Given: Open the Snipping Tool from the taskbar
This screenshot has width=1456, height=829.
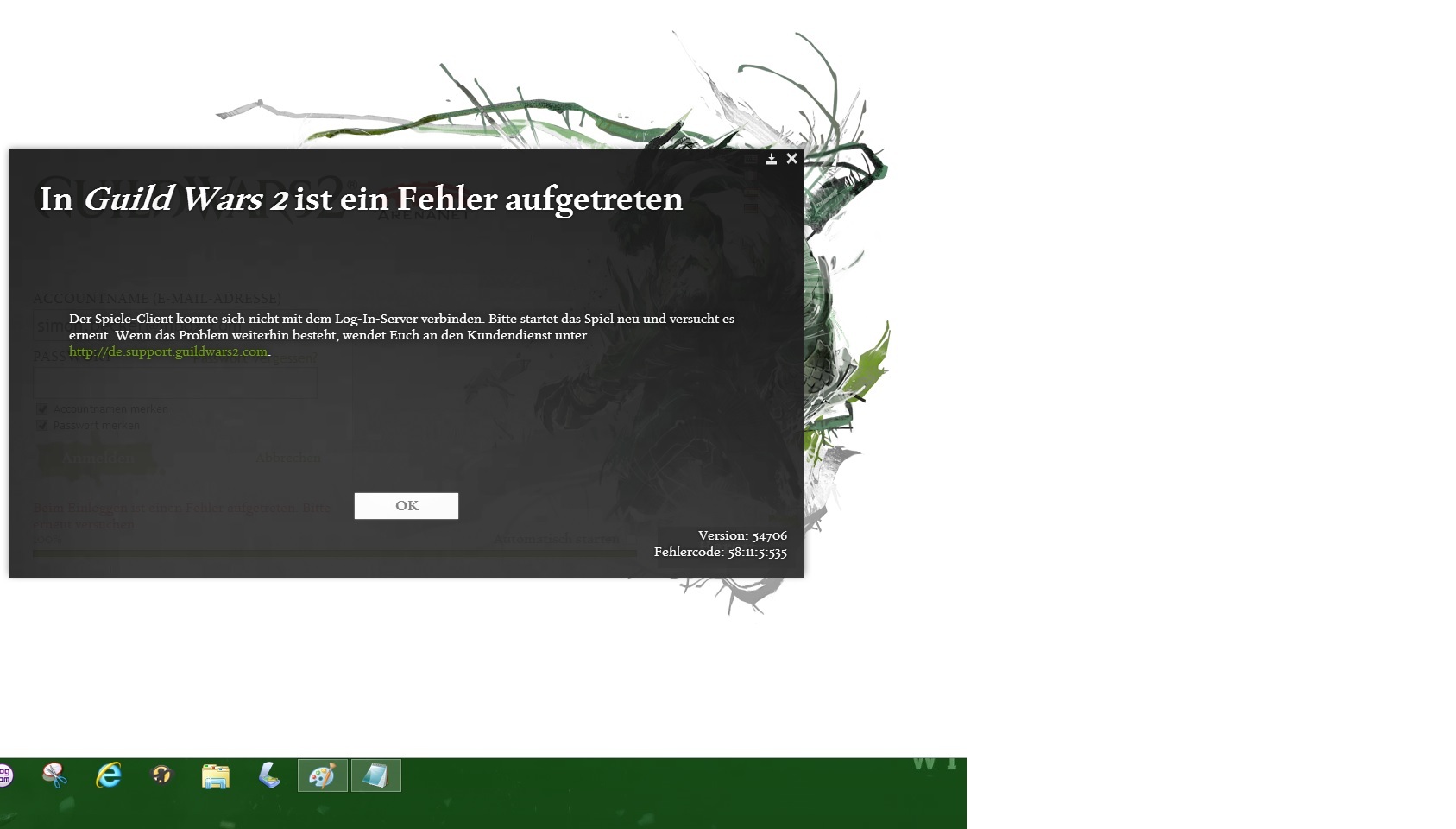Looking at the screenshot, I should 54,775.
